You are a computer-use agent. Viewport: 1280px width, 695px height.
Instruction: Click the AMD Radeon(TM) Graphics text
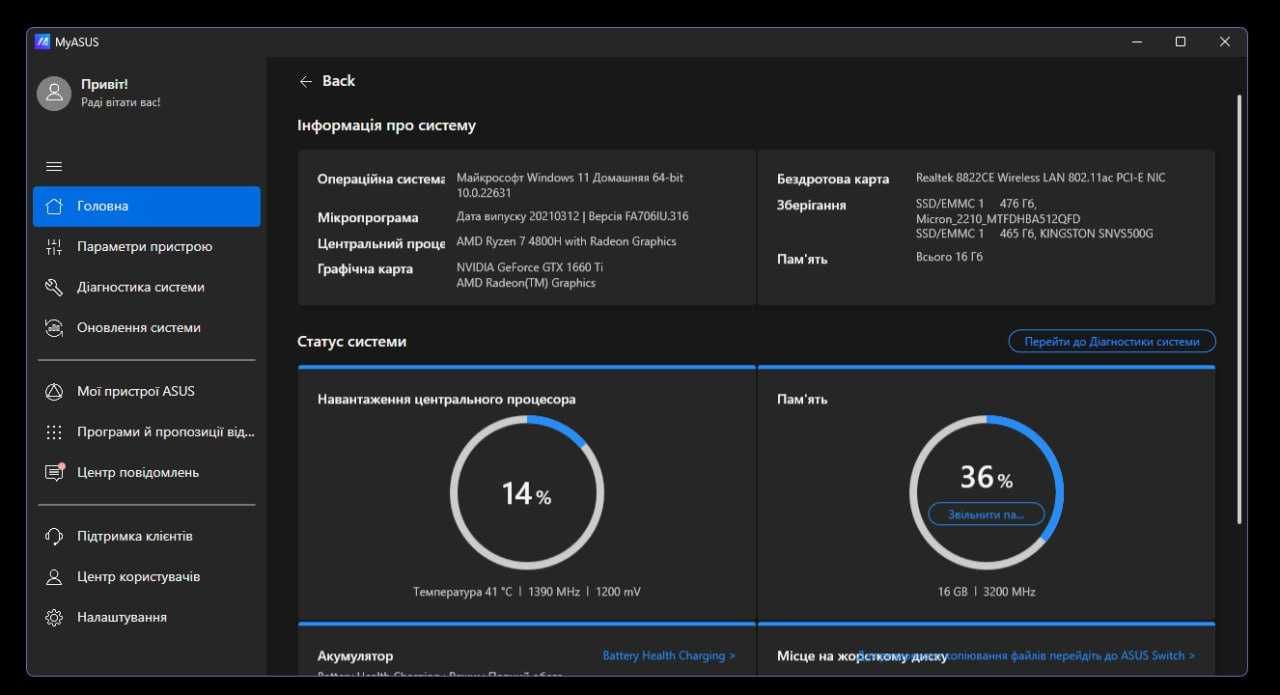(x=526, y=283)
